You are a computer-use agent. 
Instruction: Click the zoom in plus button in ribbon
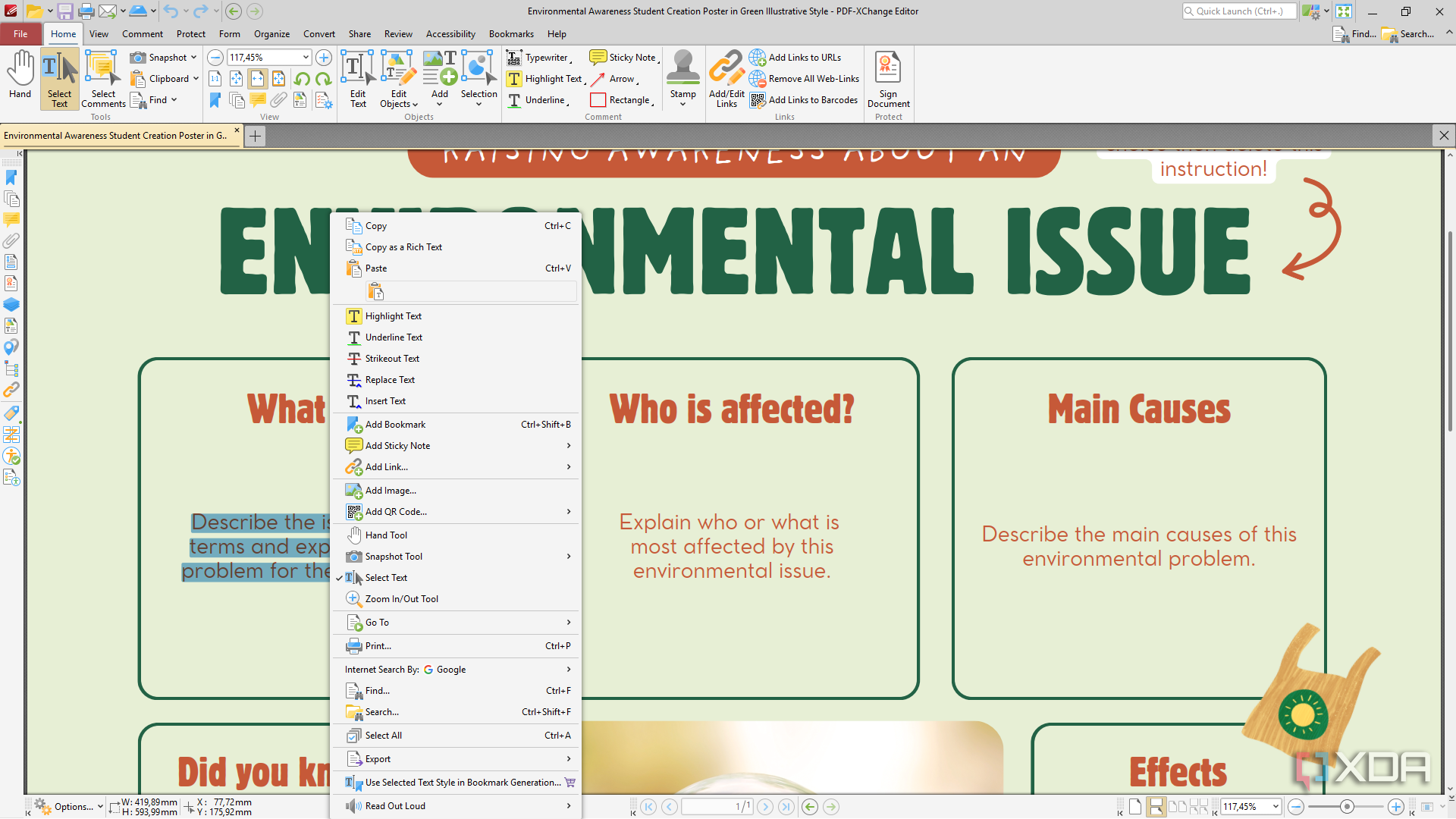click(x=324, y=58)
